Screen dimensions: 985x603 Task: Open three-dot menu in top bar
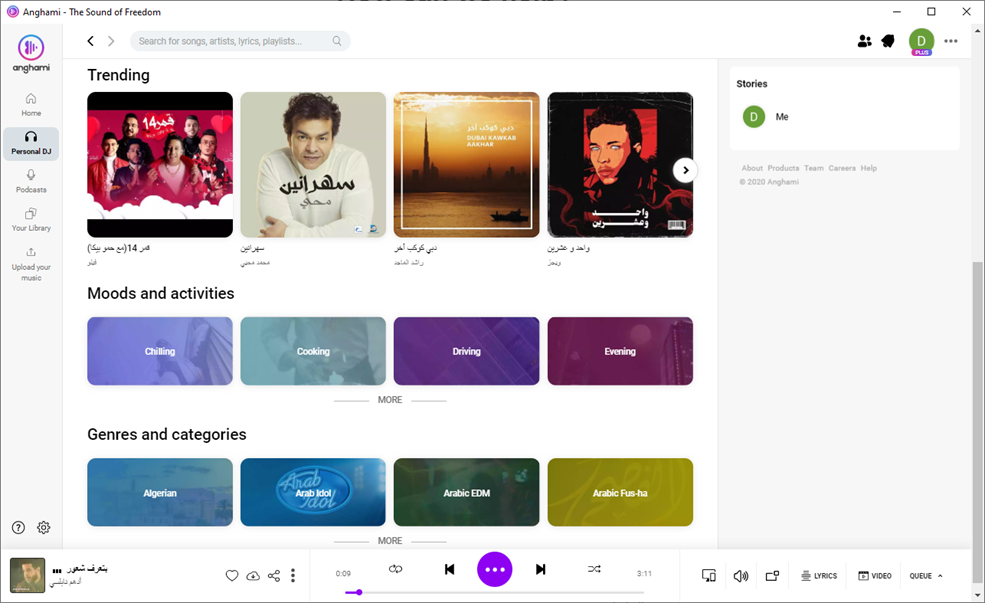click(950, 41)
